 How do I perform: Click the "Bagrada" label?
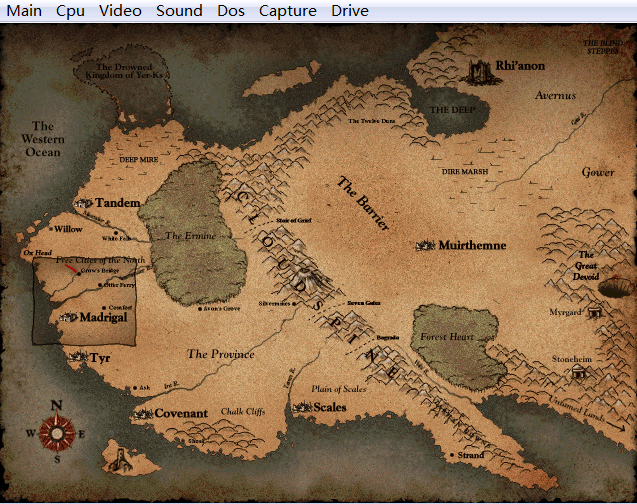point(388,337)
